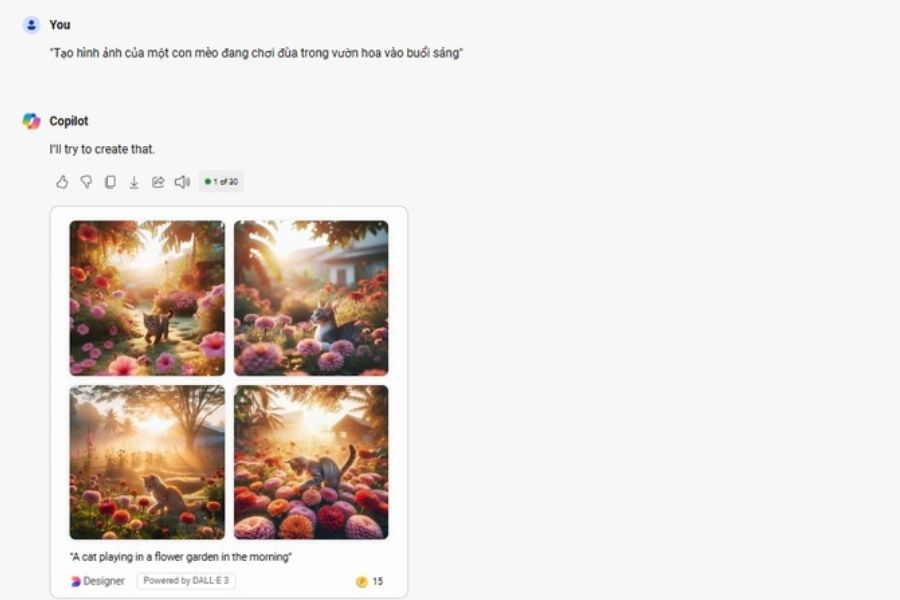900x600 pixels.
Task: Open the Designer link
Action: point(98,581)
